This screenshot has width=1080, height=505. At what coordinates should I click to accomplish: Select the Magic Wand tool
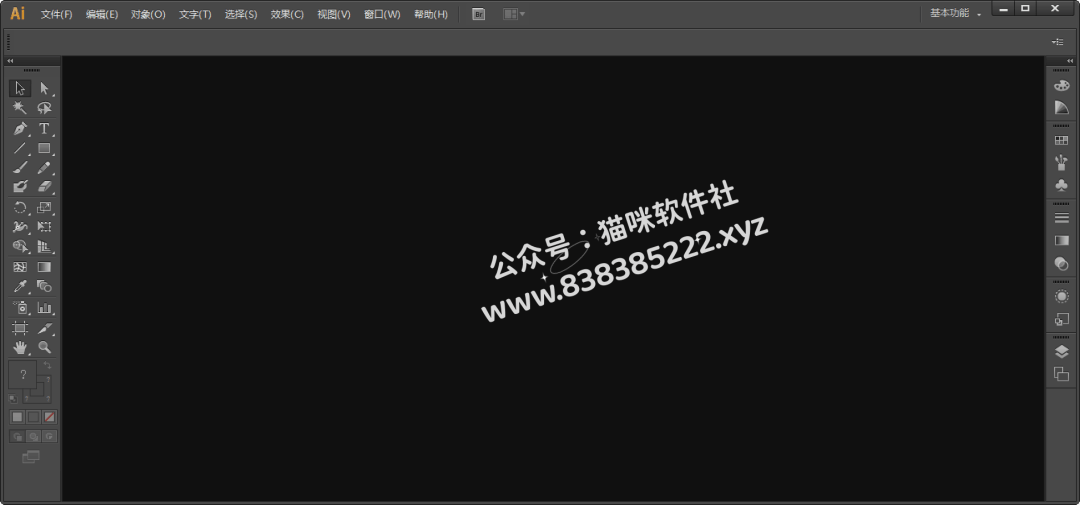pos(20,108)
